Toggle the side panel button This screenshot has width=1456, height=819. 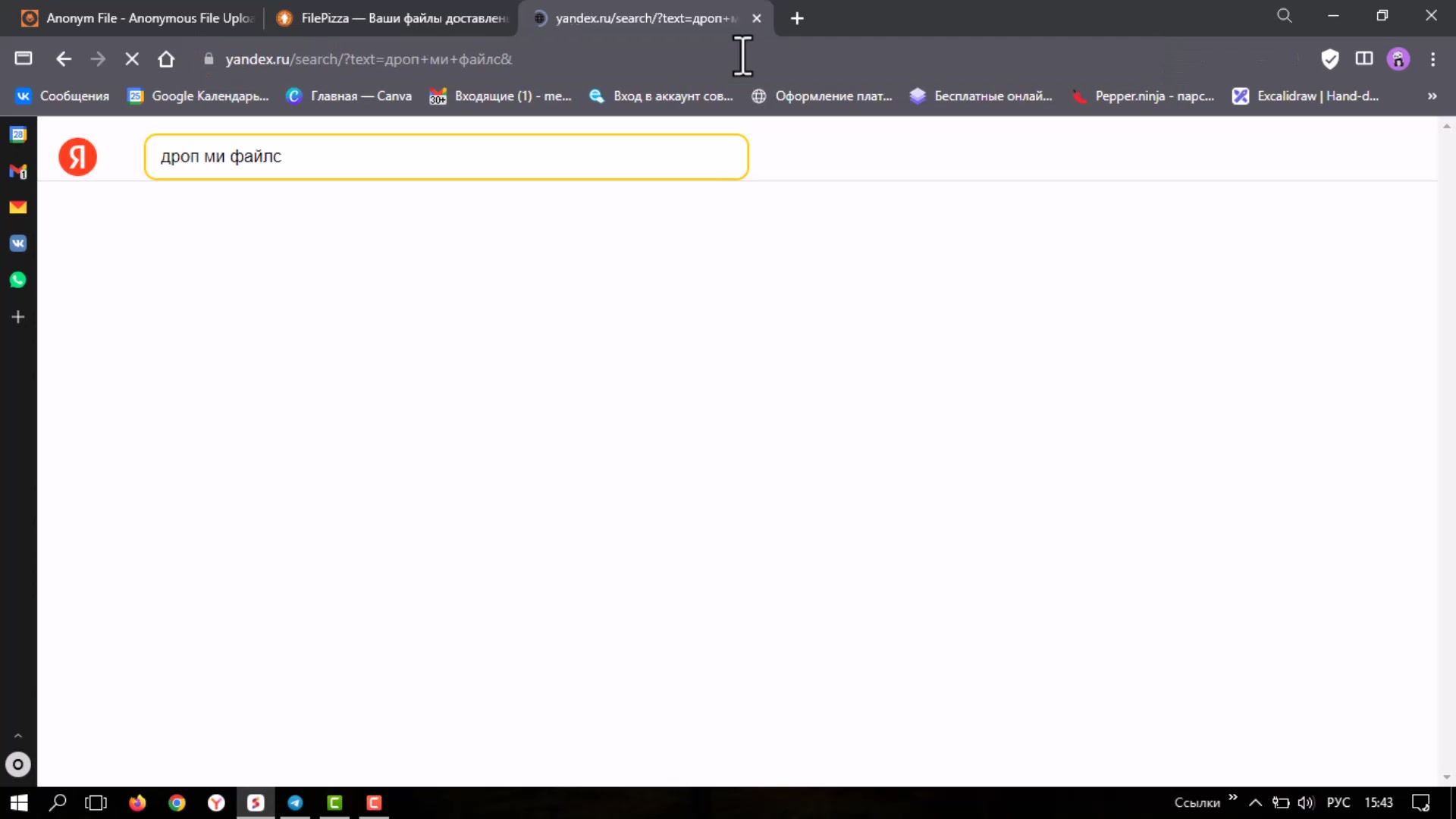pyautogui.click(x=24, y=59)
